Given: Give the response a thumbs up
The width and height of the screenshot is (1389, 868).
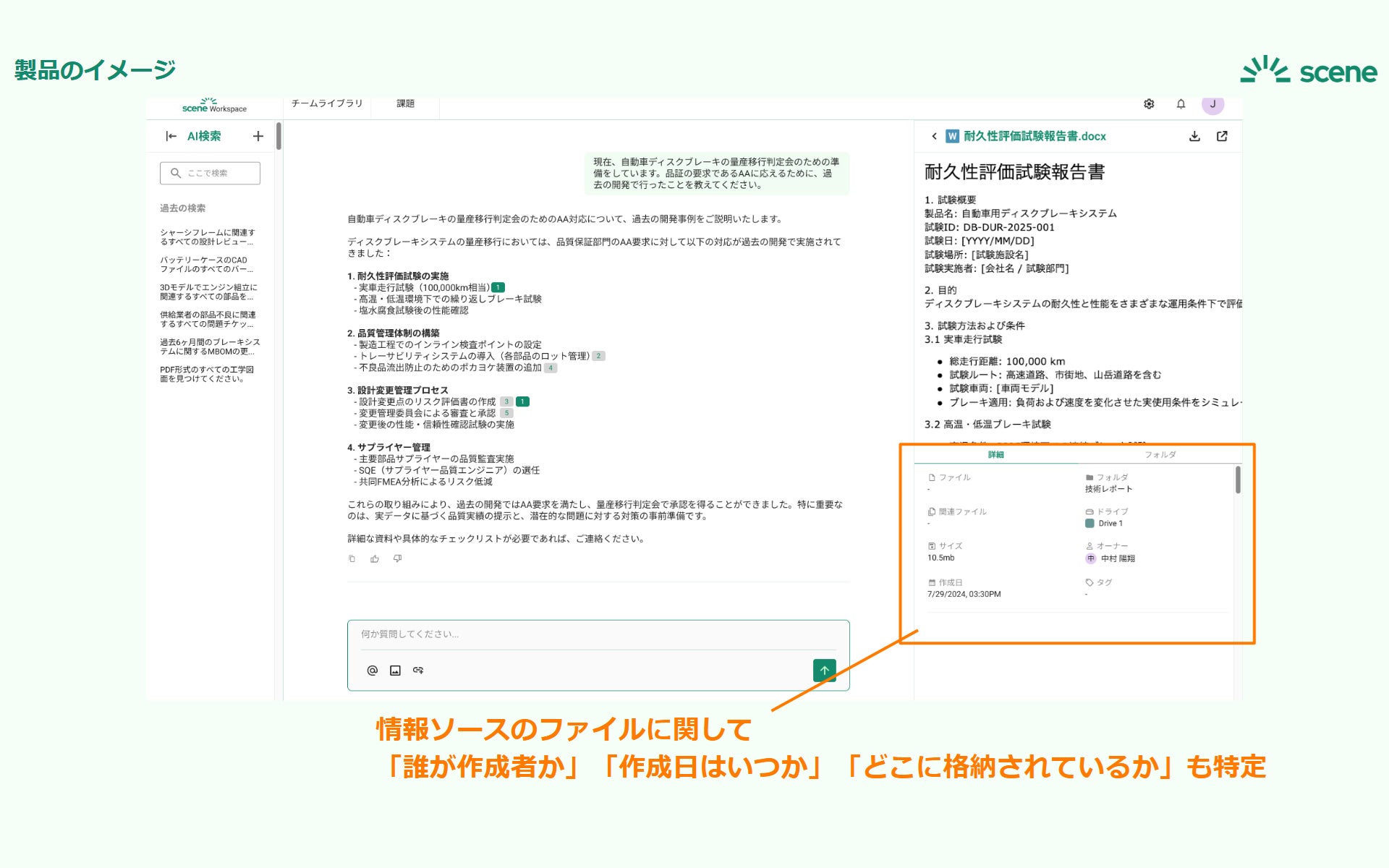Looking at the screenshot, I should (x=375, y=558).
